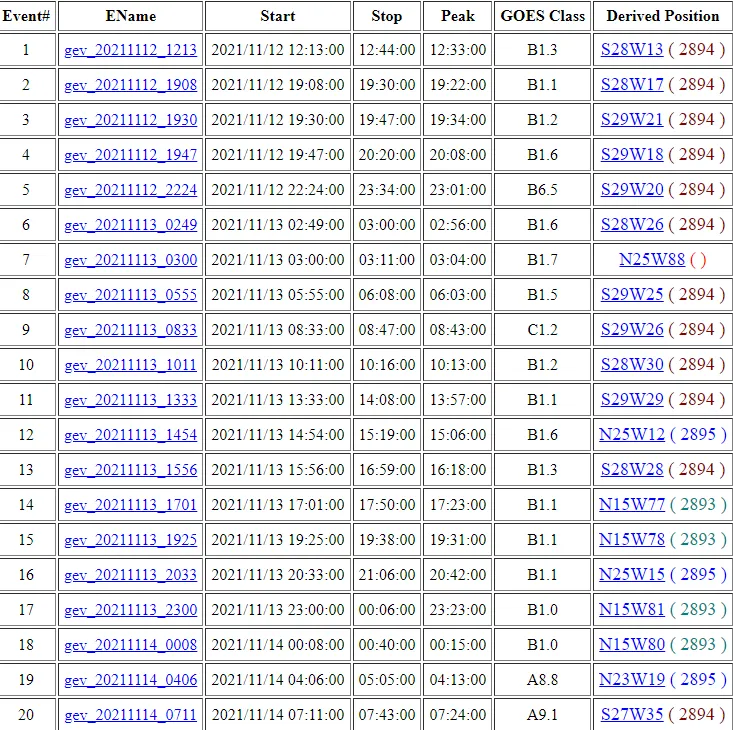Open event link gev_20211113_1454
Viewport: 733px width, 730px height.
(130, 435)
